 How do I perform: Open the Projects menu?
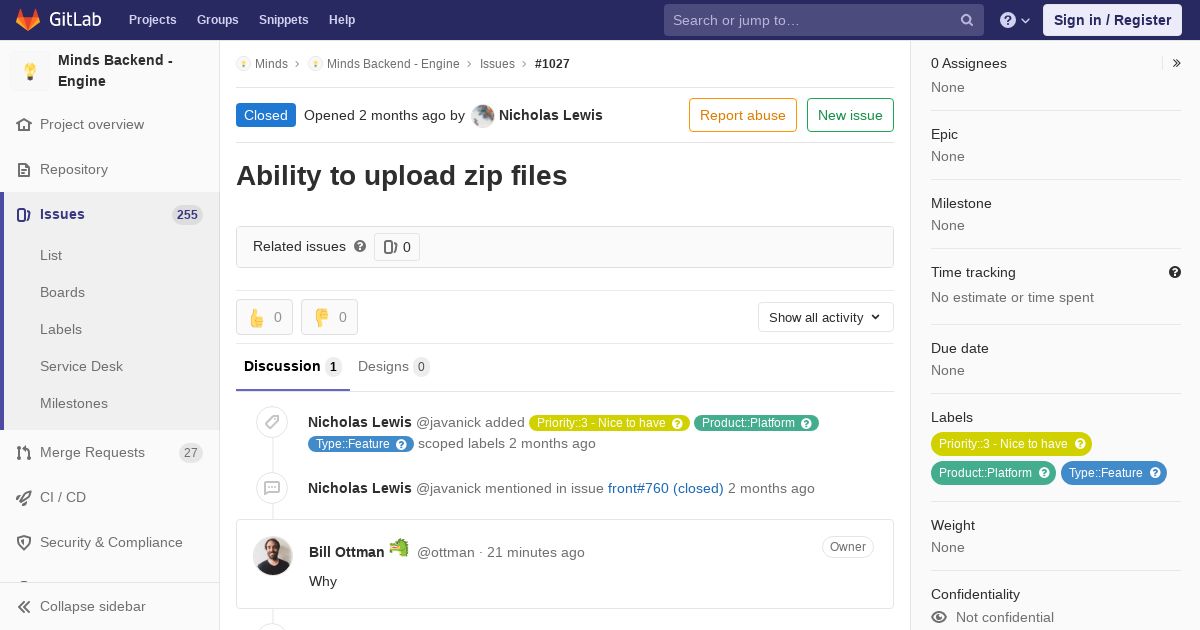pos(153,20)
